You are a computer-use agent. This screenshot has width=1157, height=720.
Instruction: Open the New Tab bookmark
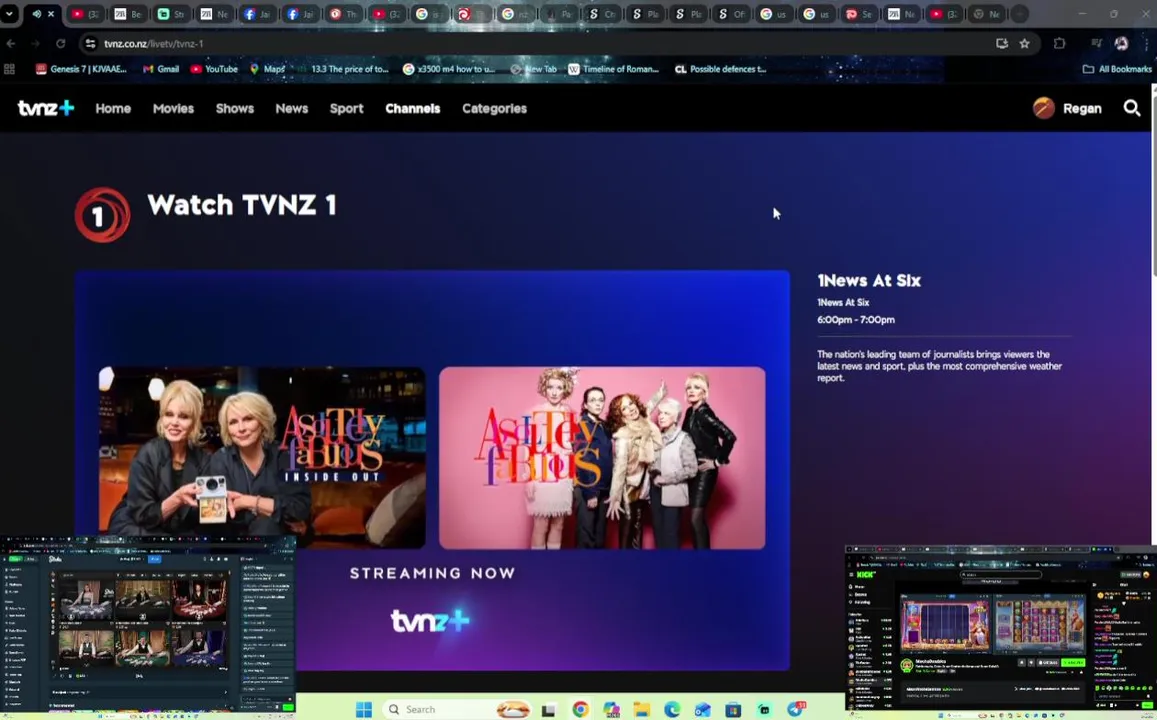pyautogui.click(x=533, y=69)
